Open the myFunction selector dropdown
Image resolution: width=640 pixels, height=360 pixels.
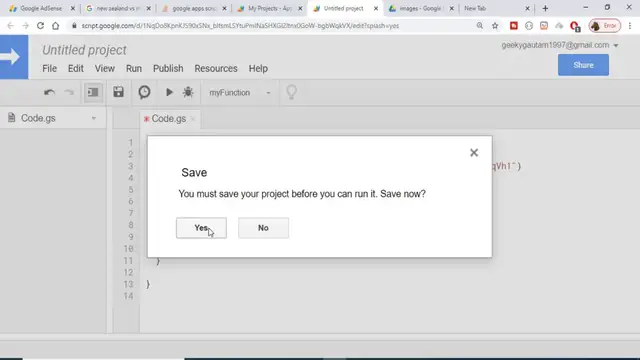[x=240, y=93]
